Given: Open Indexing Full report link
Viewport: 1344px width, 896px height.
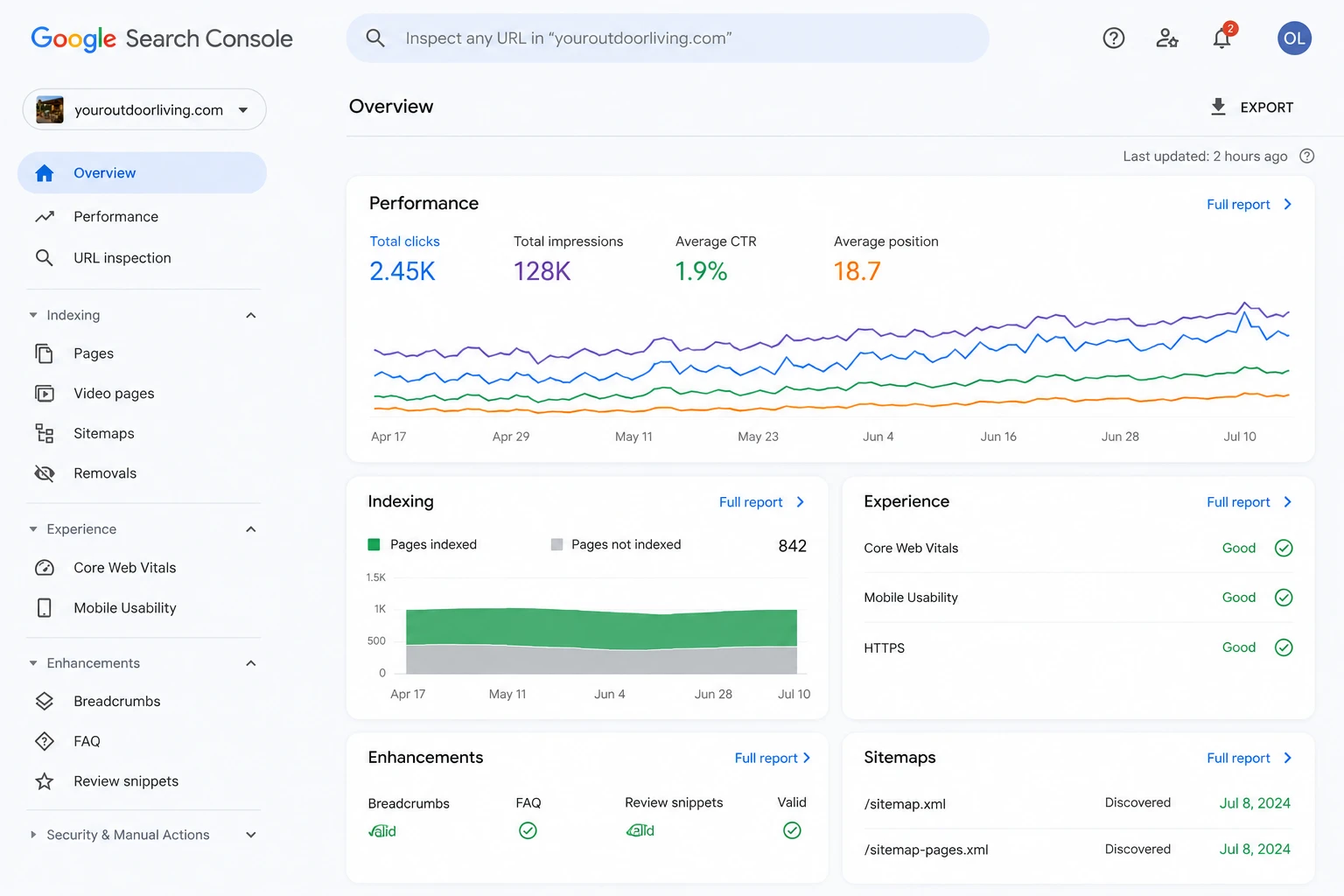Looking at the screenshot, I should (761, 501).
